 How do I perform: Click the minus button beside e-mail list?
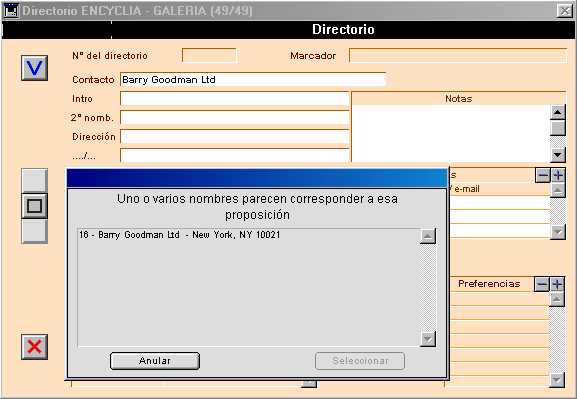543,175
